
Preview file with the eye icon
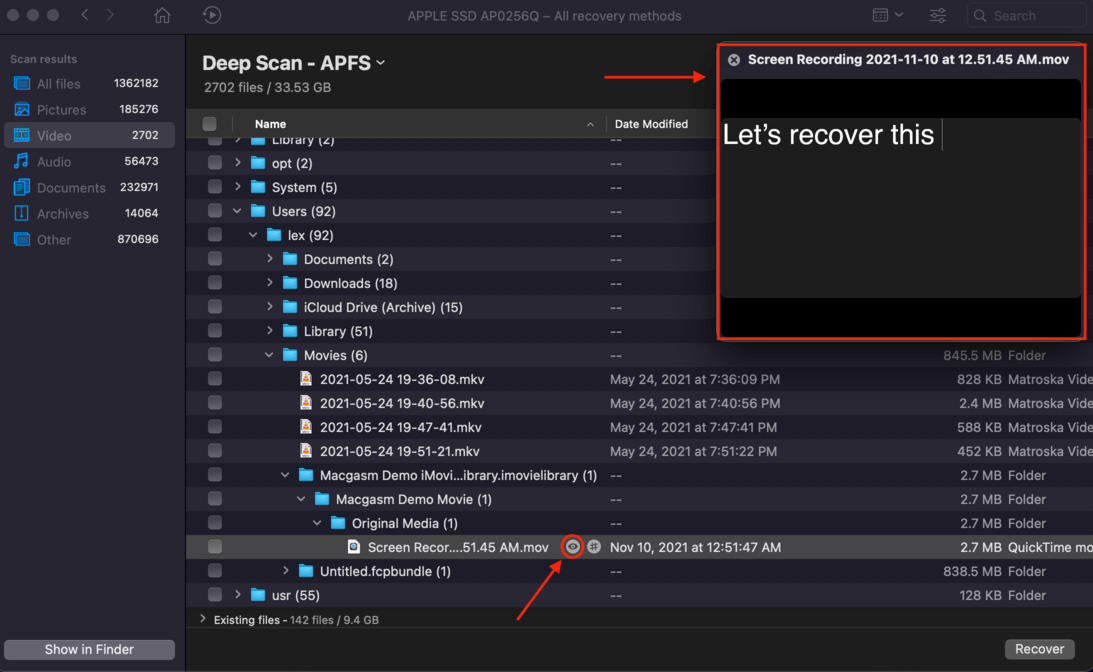click(x=572, y=547)
